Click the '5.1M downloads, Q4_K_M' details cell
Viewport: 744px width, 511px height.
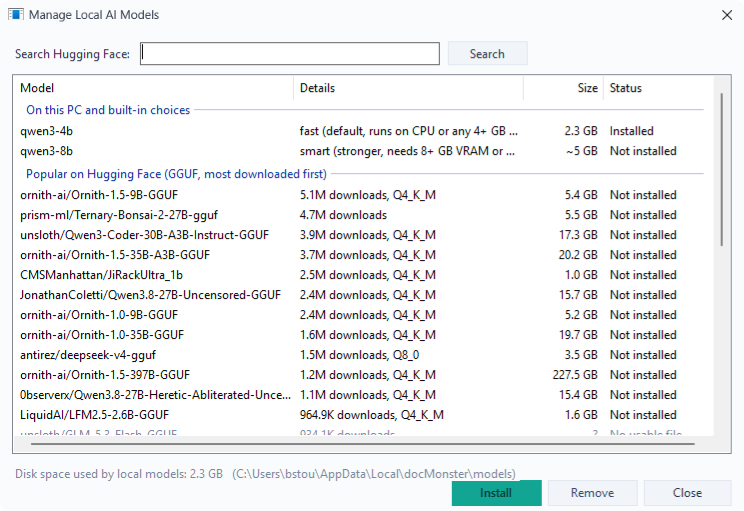[368, 195]
